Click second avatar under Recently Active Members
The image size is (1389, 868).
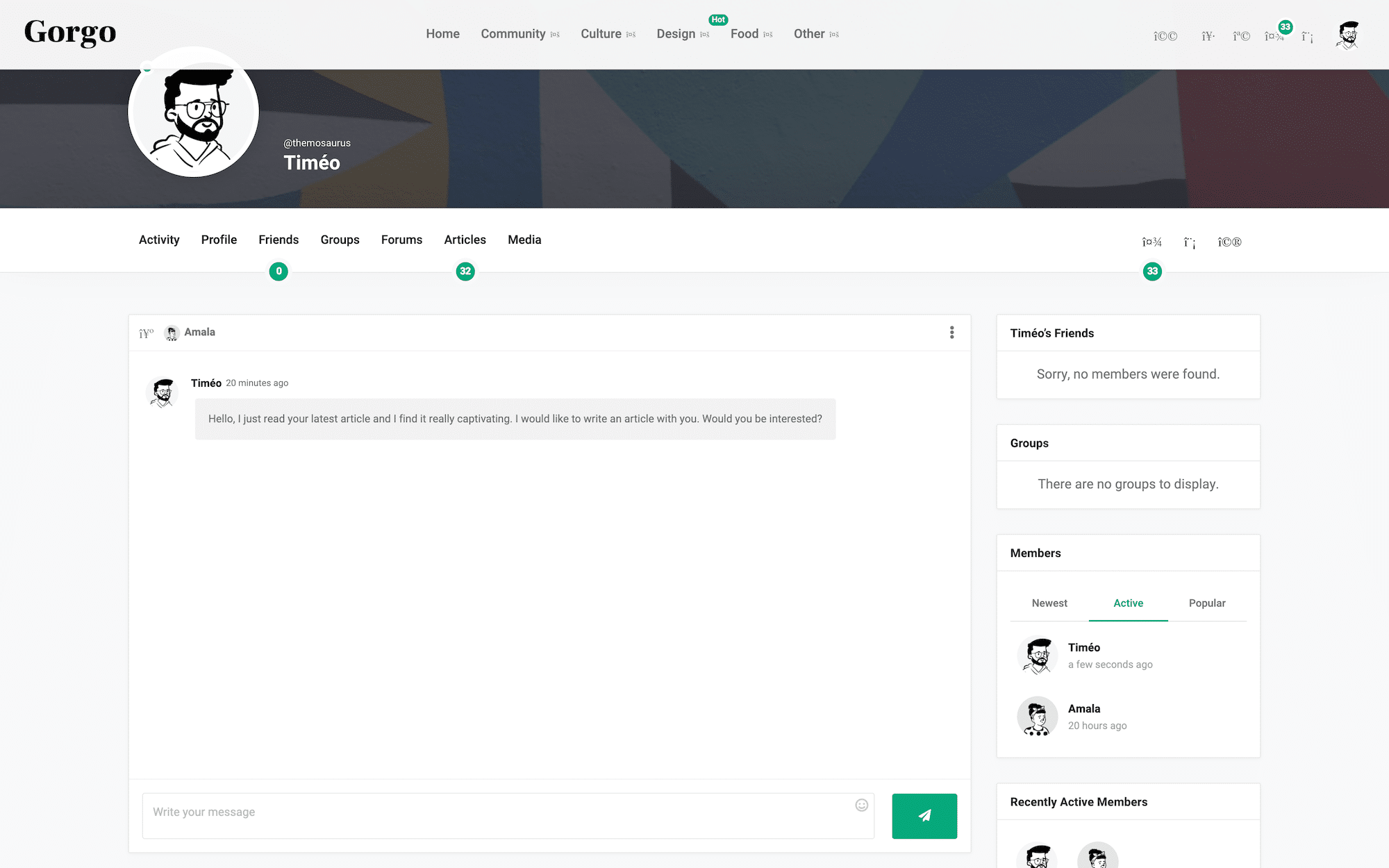point(1098,856)
